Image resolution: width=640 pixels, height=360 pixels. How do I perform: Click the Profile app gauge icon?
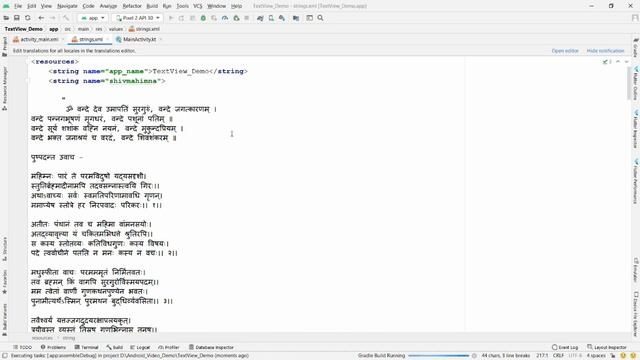[225, 18]
